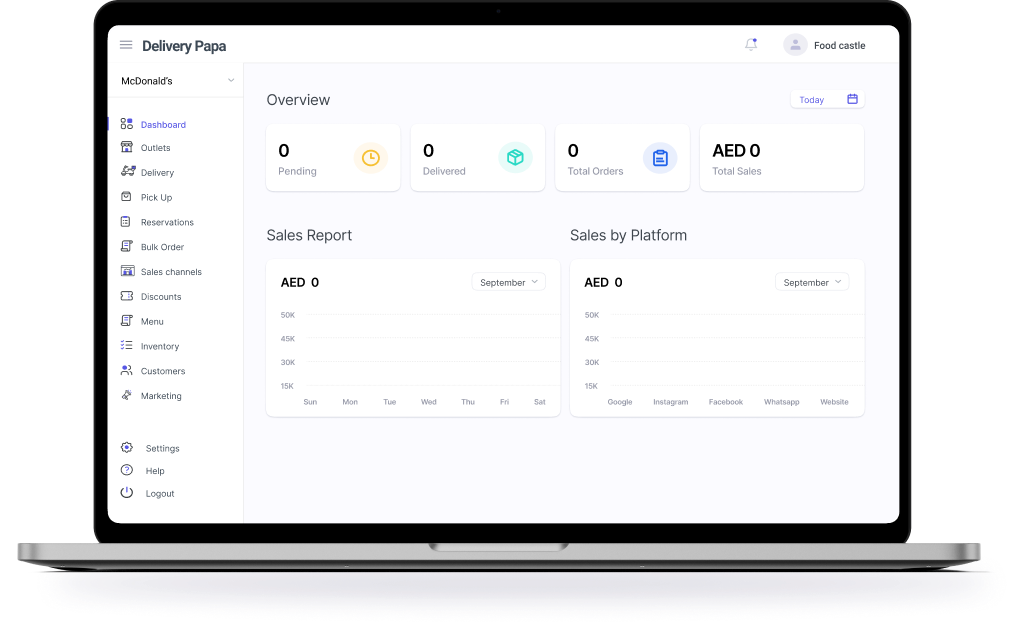Click the Sales by Platform heading

[628, 235]
